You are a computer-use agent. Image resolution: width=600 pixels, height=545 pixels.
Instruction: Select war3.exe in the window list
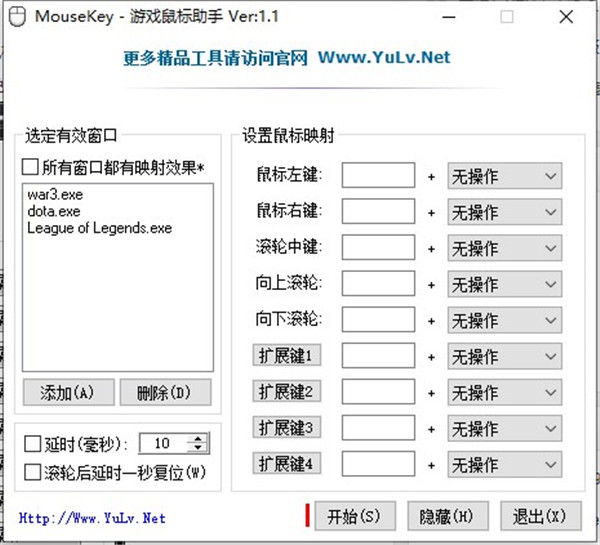tap(57, 196)
